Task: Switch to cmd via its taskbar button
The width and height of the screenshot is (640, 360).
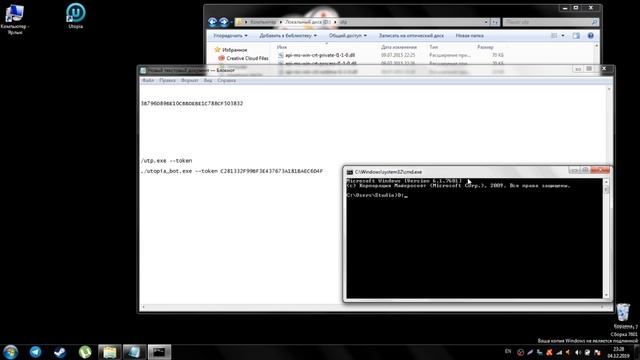Action: pos(159,352)
